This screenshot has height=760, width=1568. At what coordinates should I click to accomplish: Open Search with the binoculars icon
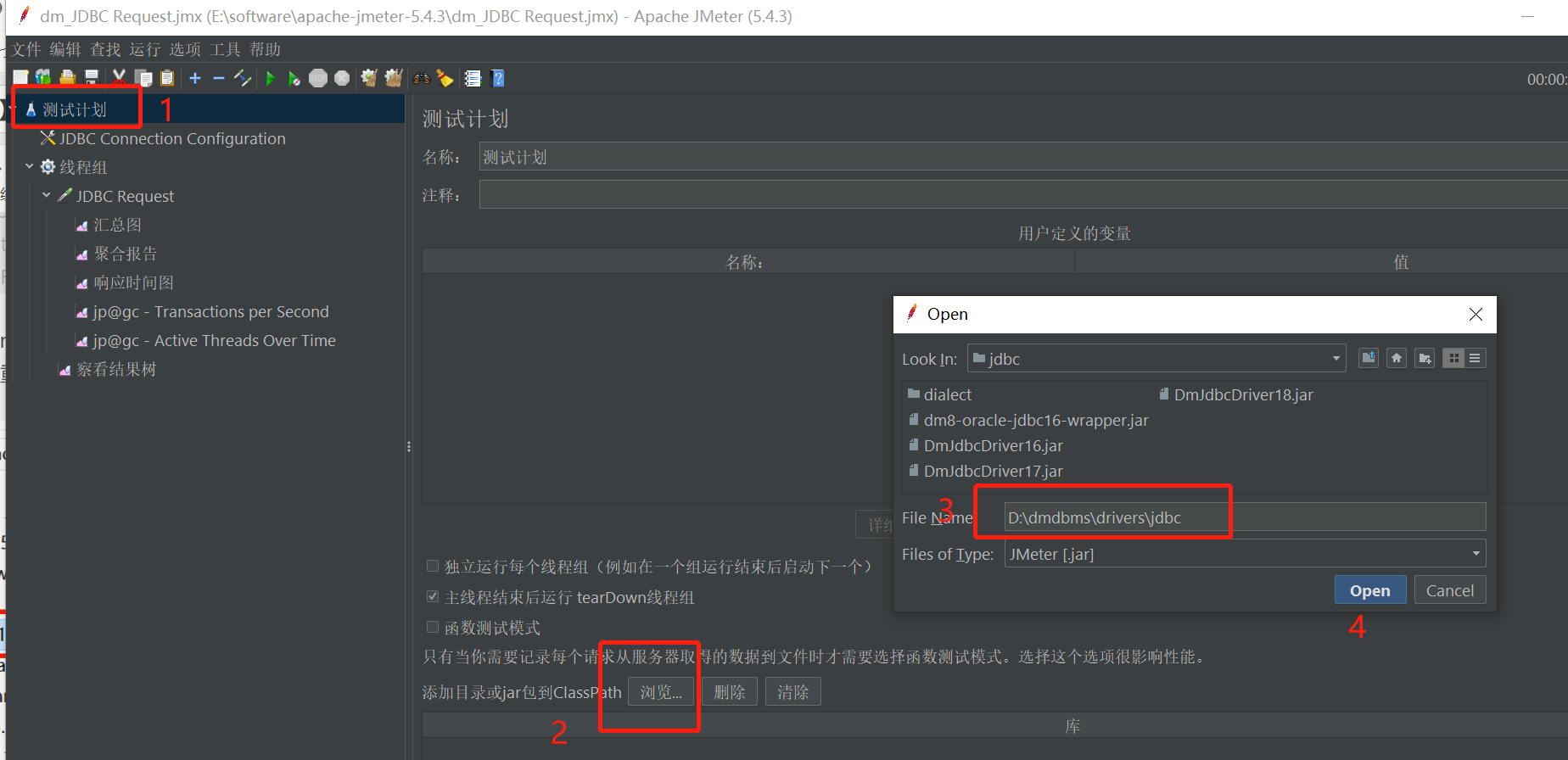click(422, 78)
